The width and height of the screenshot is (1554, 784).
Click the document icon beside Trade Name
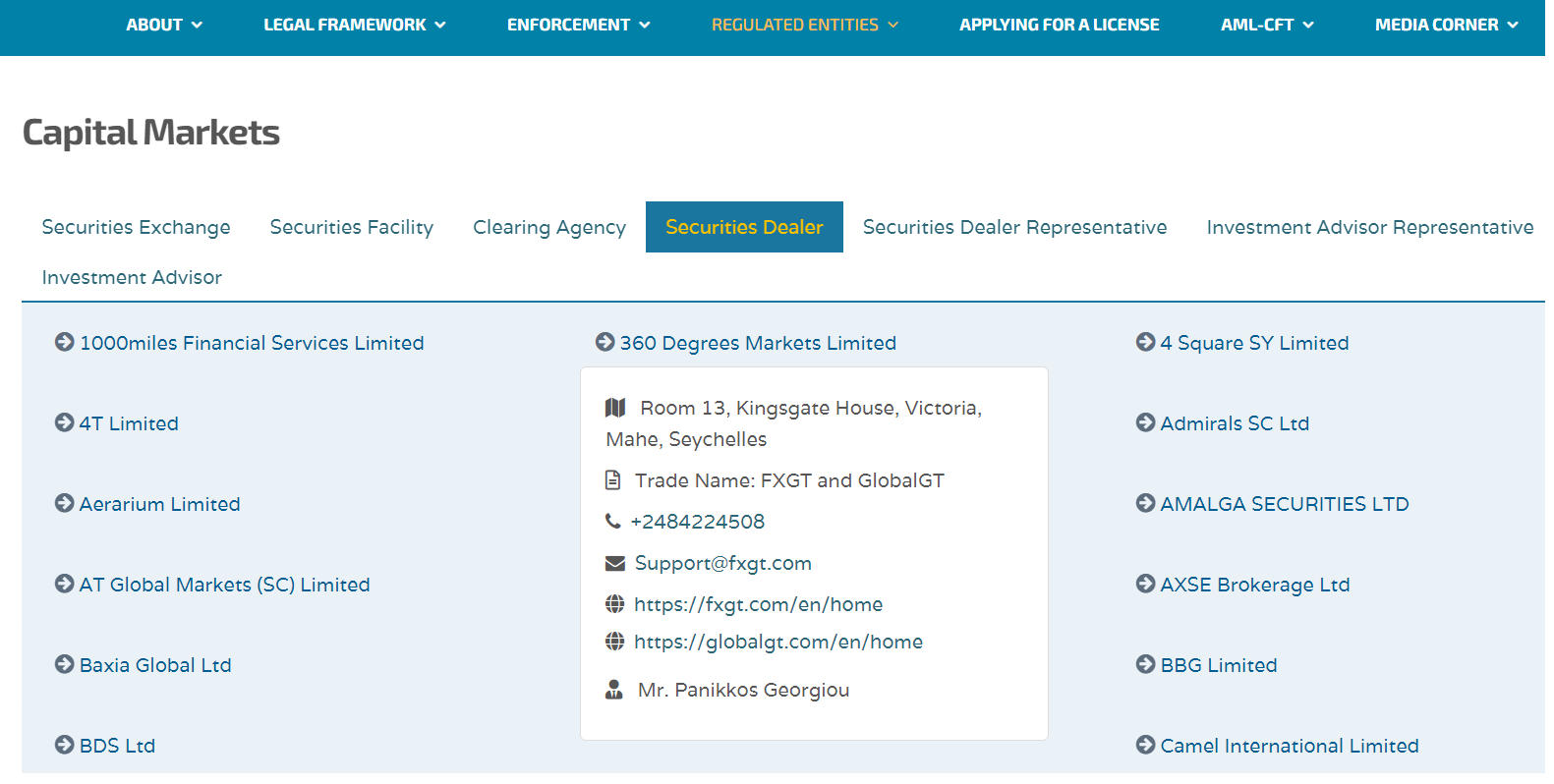click(613, 480)
